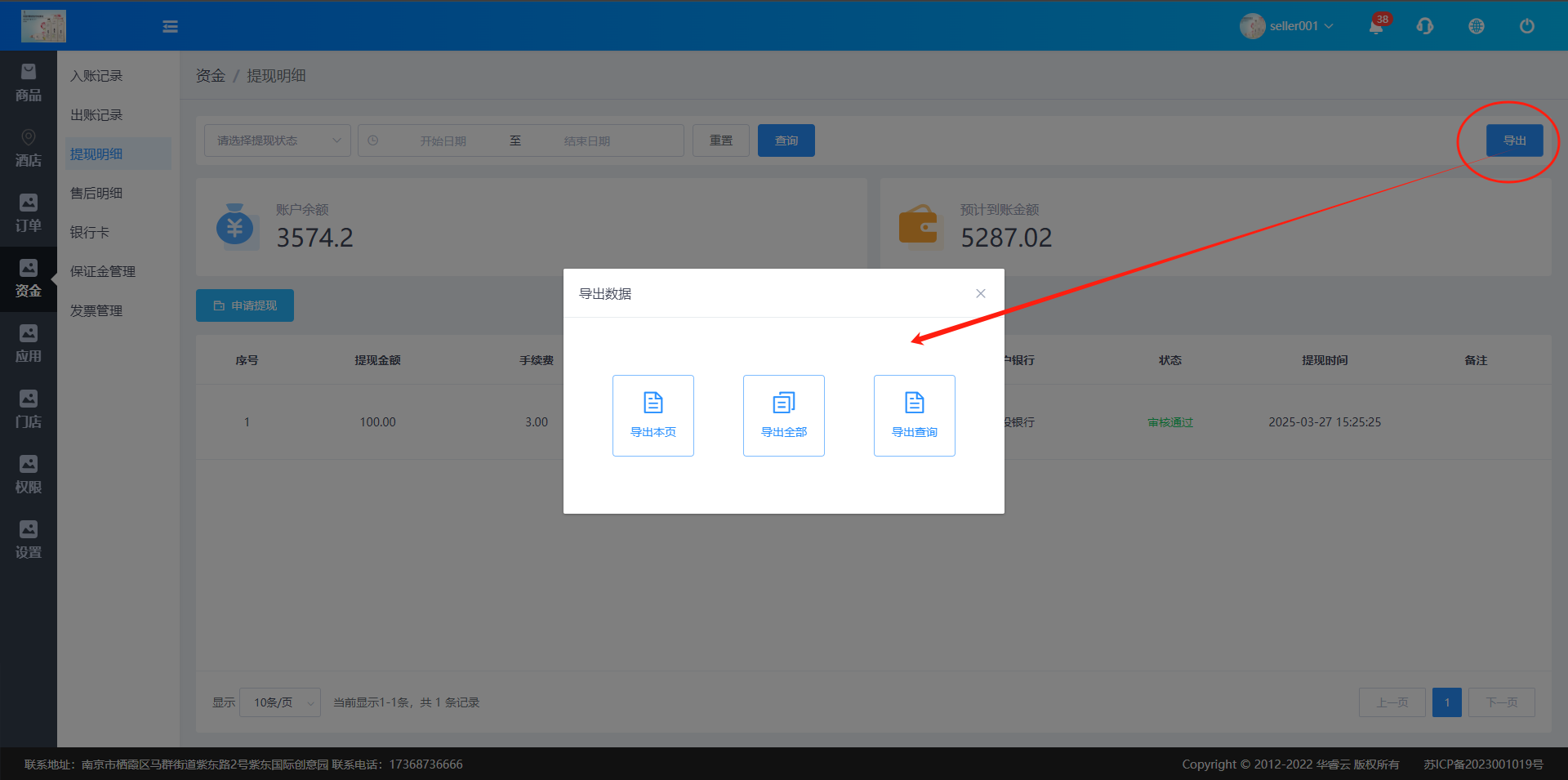Open 入账记录 in the side menu
The image size is (1568, 780).
coord(96,76)
